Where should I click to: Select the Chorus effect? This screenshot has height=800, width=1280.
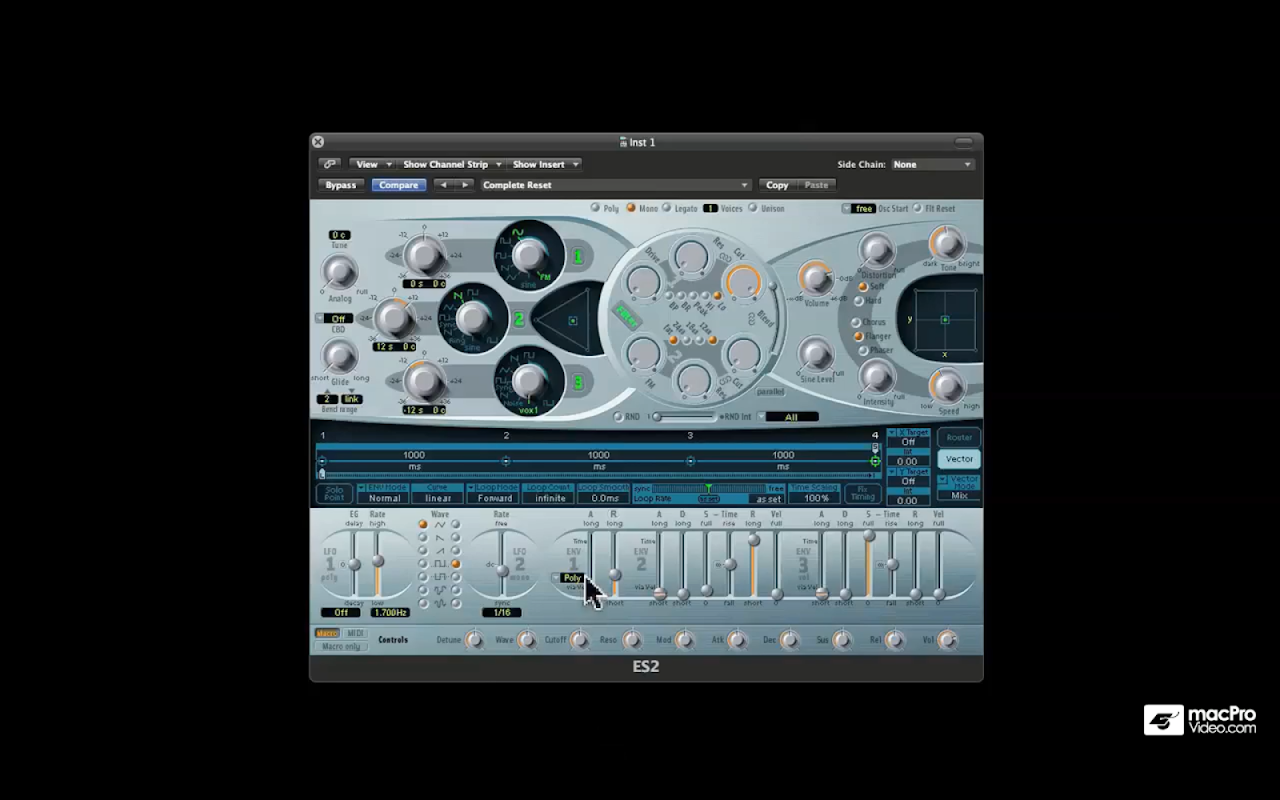coord(856,323)
